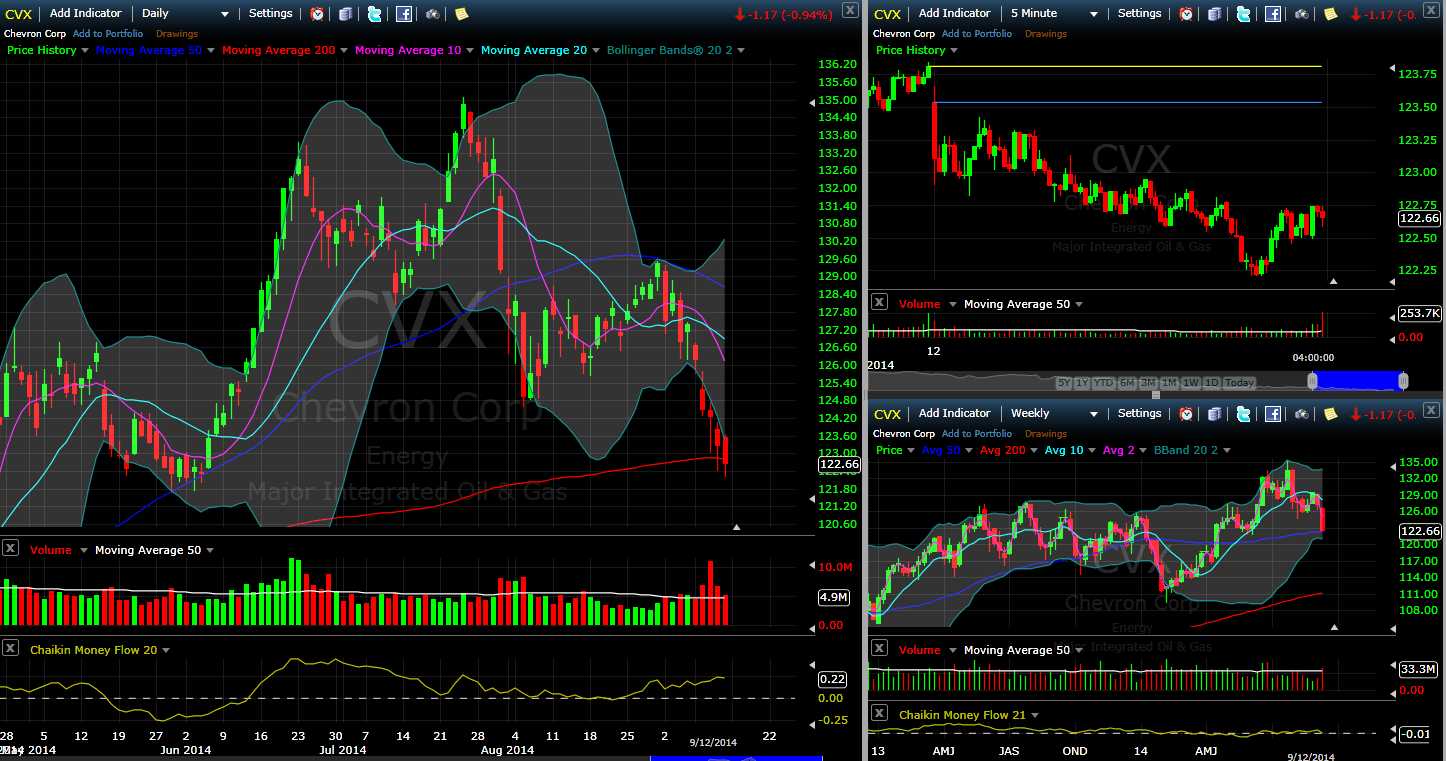Viewport: 1446px width, 761px height.
Task: Click the CVX symbol in Weekly chart
Action: click(888, 414)
